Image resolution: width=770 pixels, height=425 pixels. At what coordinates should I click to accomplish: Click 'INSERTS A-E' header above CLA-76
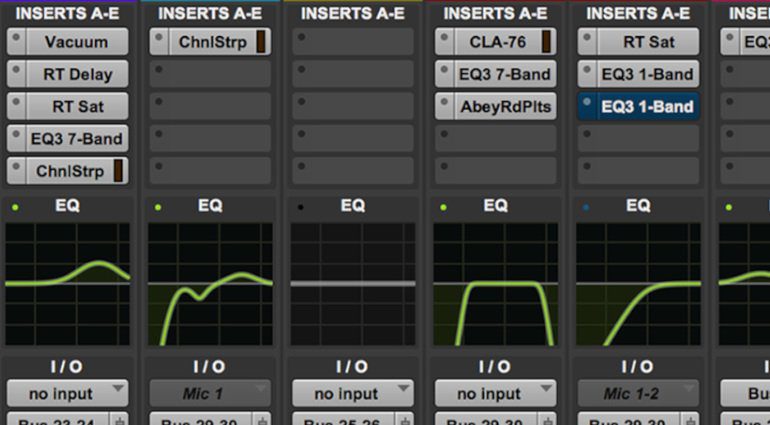(x=495, y=14)
